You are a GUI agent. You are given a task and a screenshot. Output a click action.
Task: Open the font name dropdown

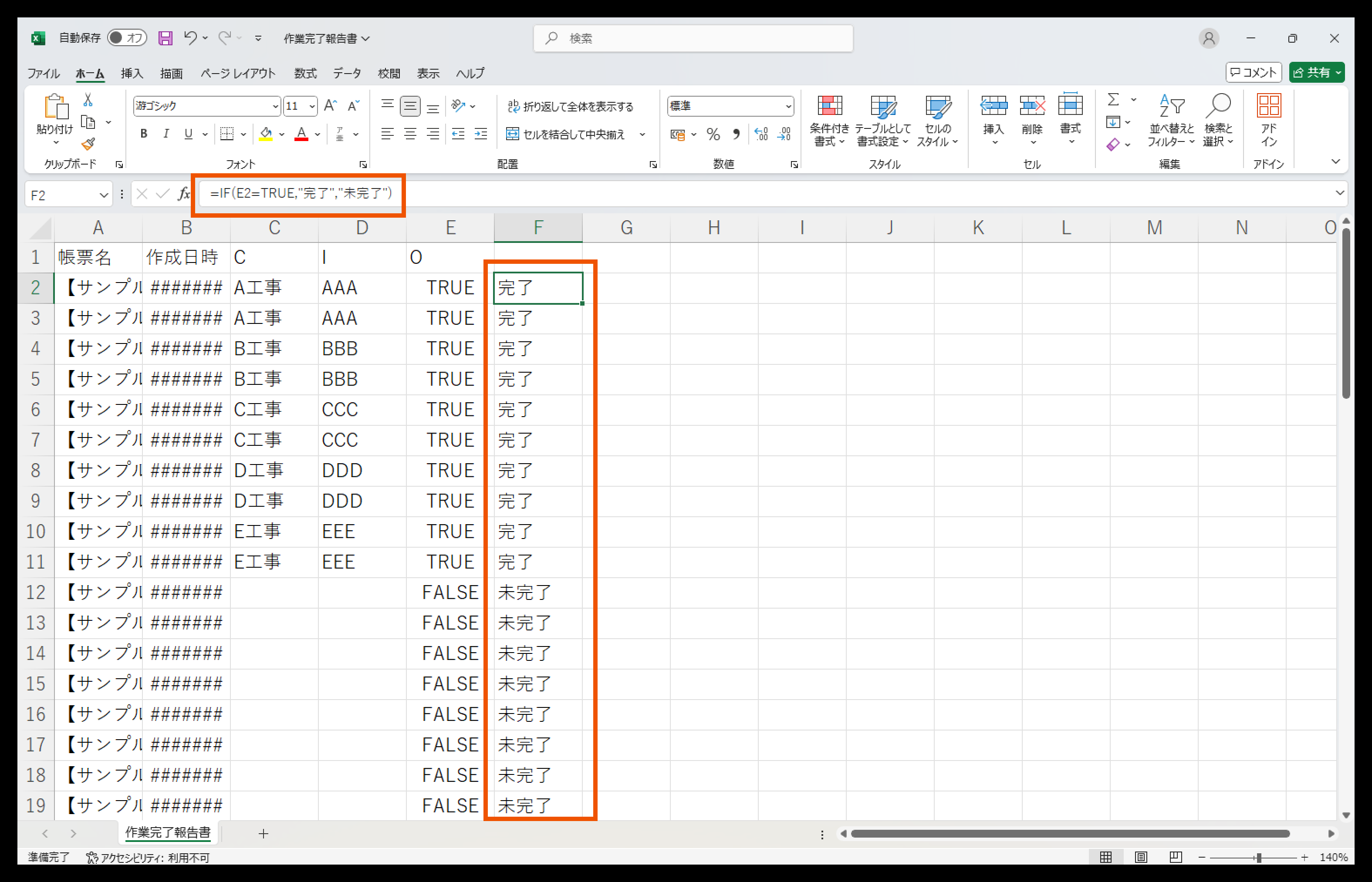(x=275, y=107)
